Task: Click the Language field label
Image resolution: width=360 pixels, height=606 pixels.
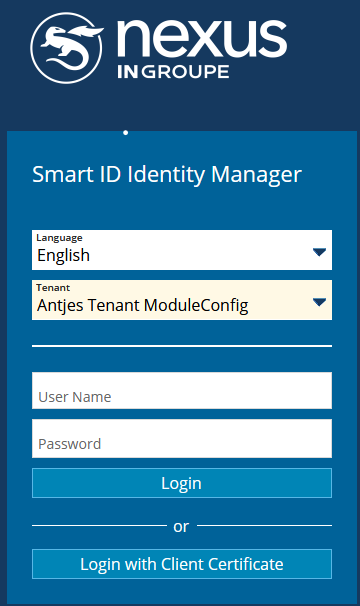Action: coord(59,238)
